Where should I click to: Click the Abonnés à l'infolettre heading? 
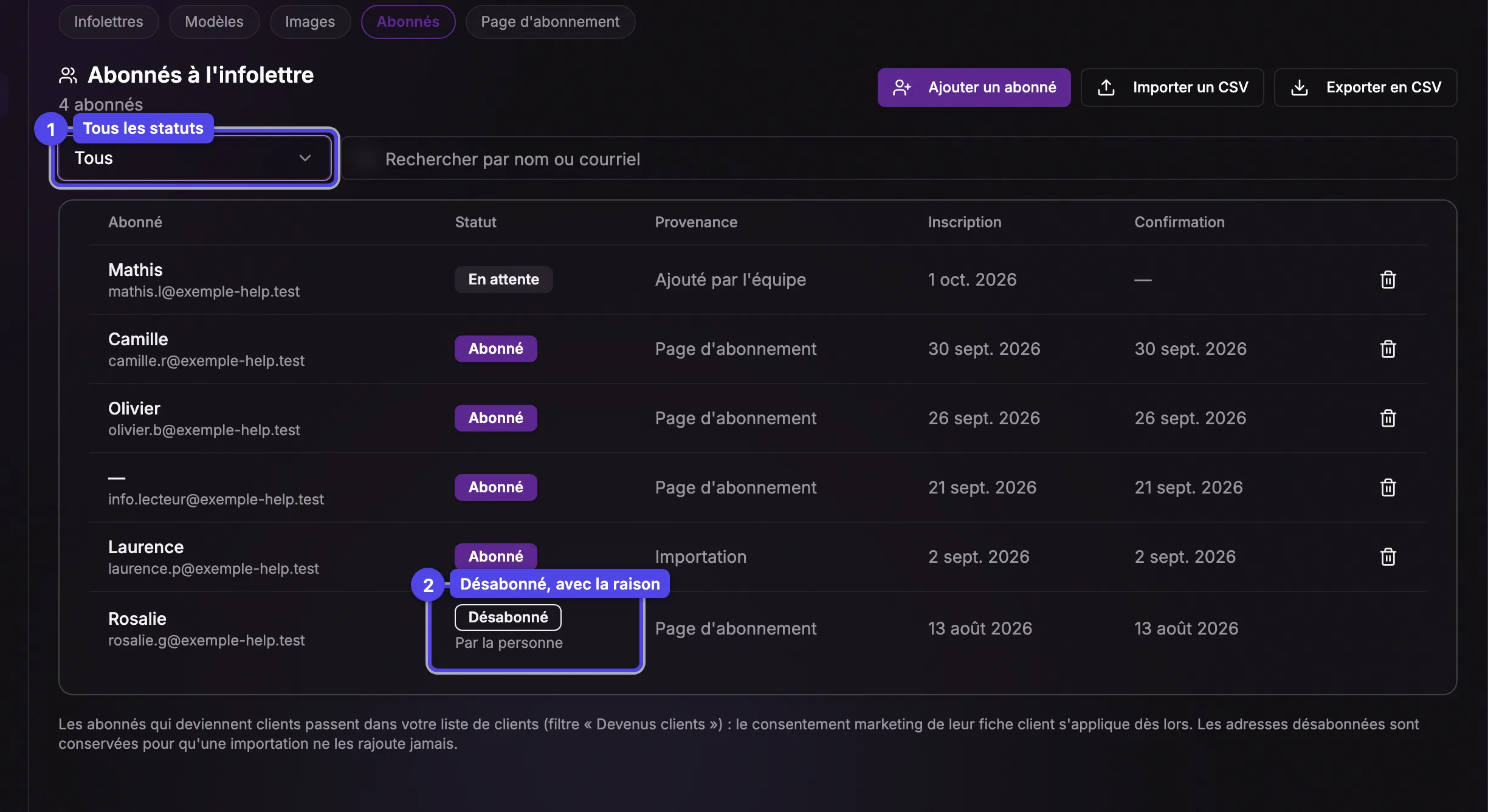click(x=201, y=75)
